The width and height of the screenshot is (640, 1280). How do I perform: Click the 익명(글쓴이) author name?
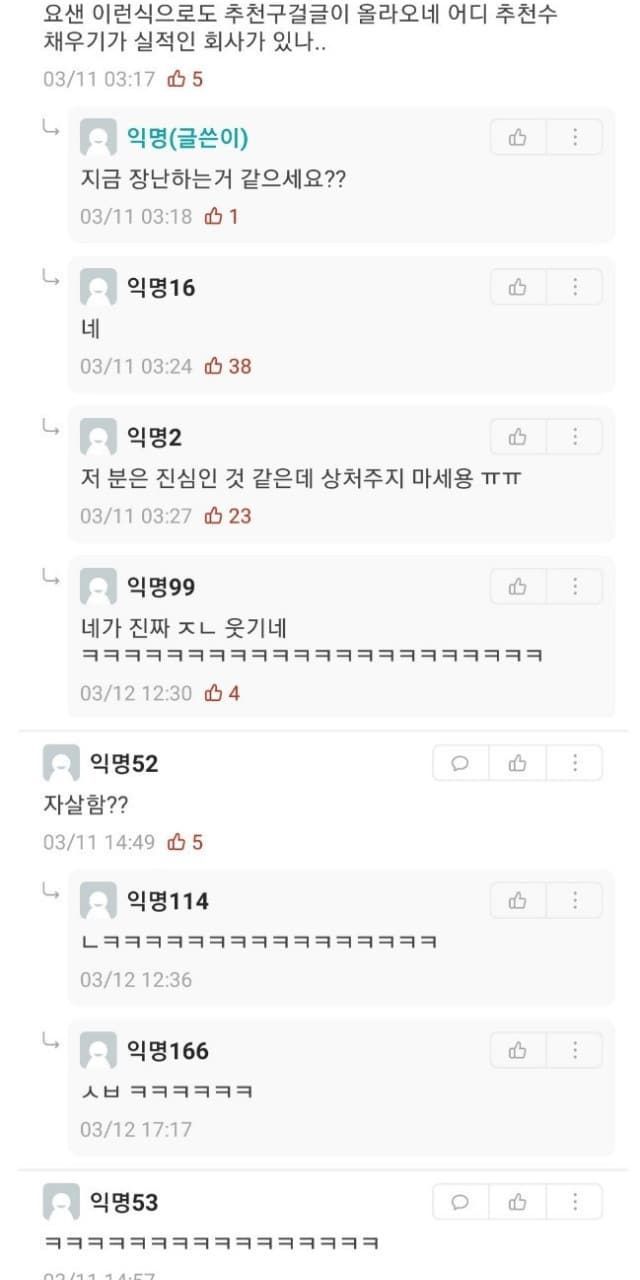point(188,138)
